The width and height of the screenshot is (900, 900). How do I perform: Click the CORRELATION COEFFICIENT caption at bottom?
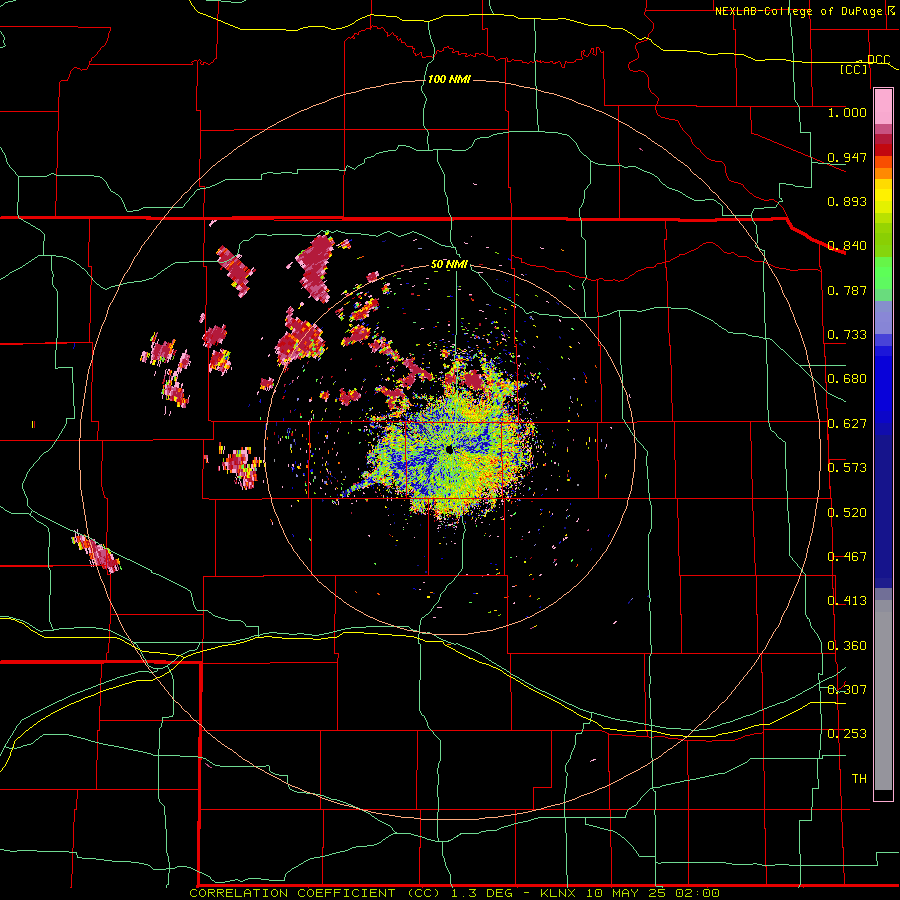[x=454, y=893]
